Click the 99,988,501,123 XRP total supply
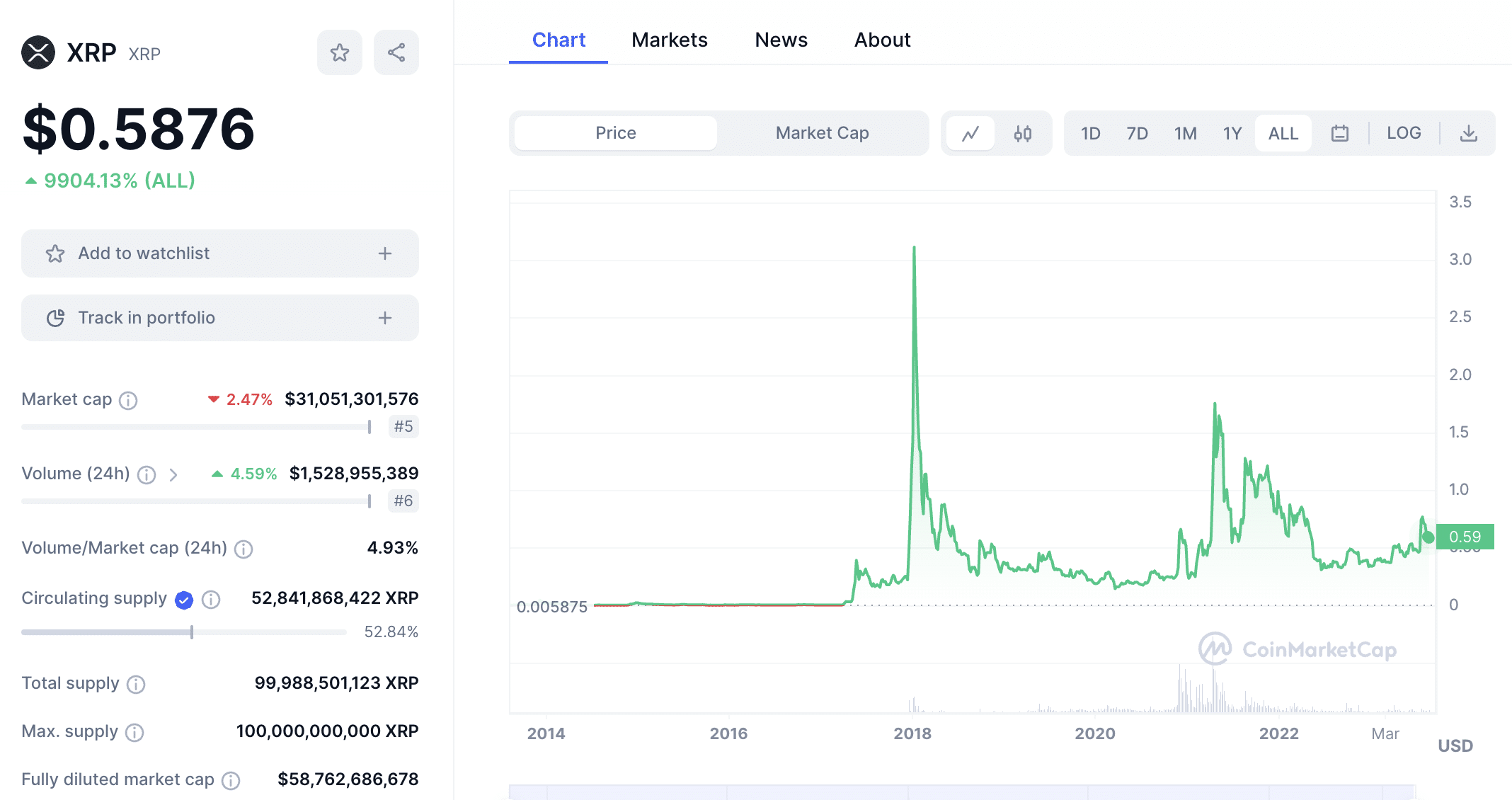Screen dimensions: 1512x800 pyautogui.click(x=336, y=683)
